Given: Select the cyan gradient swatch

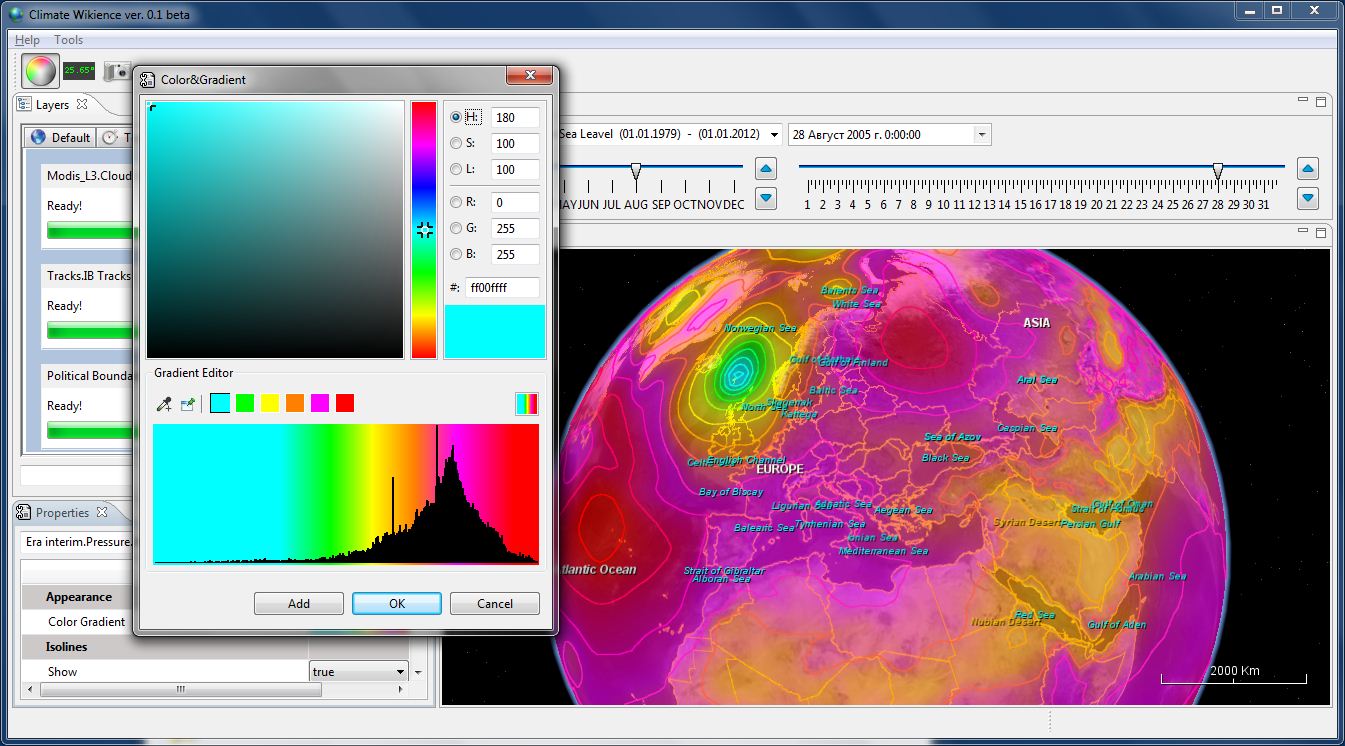Looking at the screenshot, I should pyautogui.click(x=220, y=403).
